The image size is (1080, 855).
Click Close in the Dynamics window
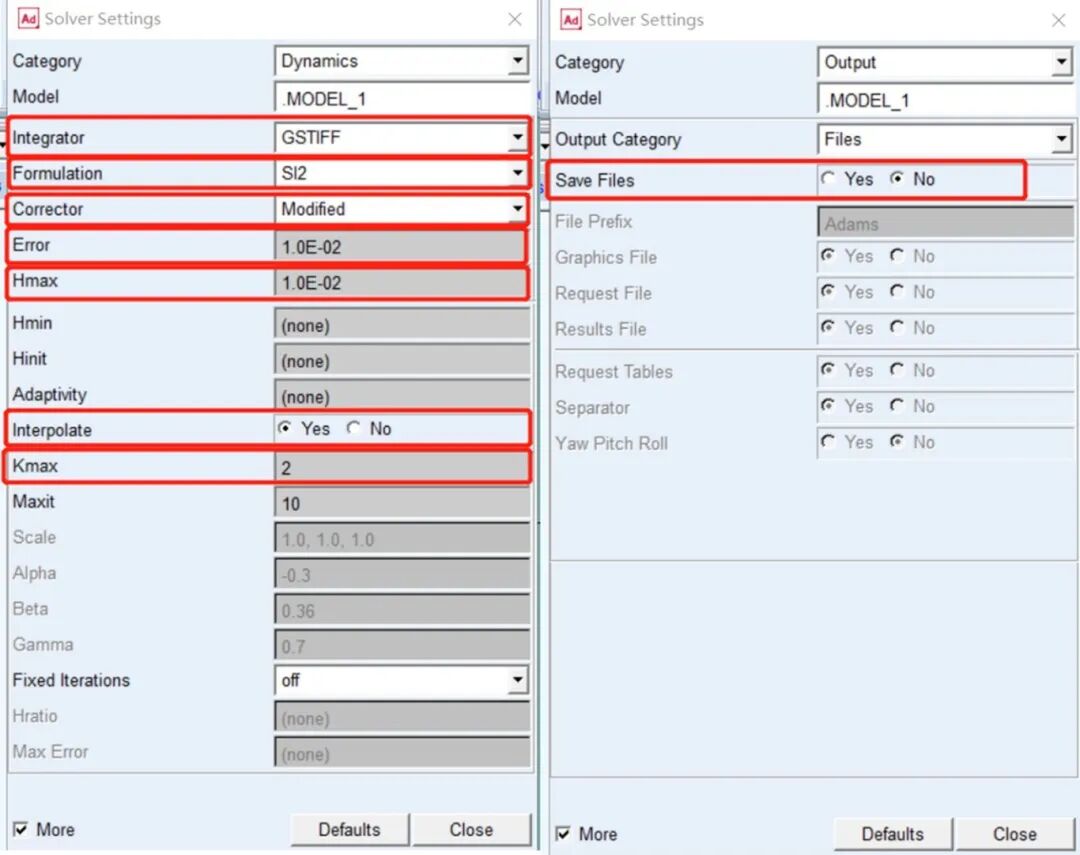click(471, 830)
